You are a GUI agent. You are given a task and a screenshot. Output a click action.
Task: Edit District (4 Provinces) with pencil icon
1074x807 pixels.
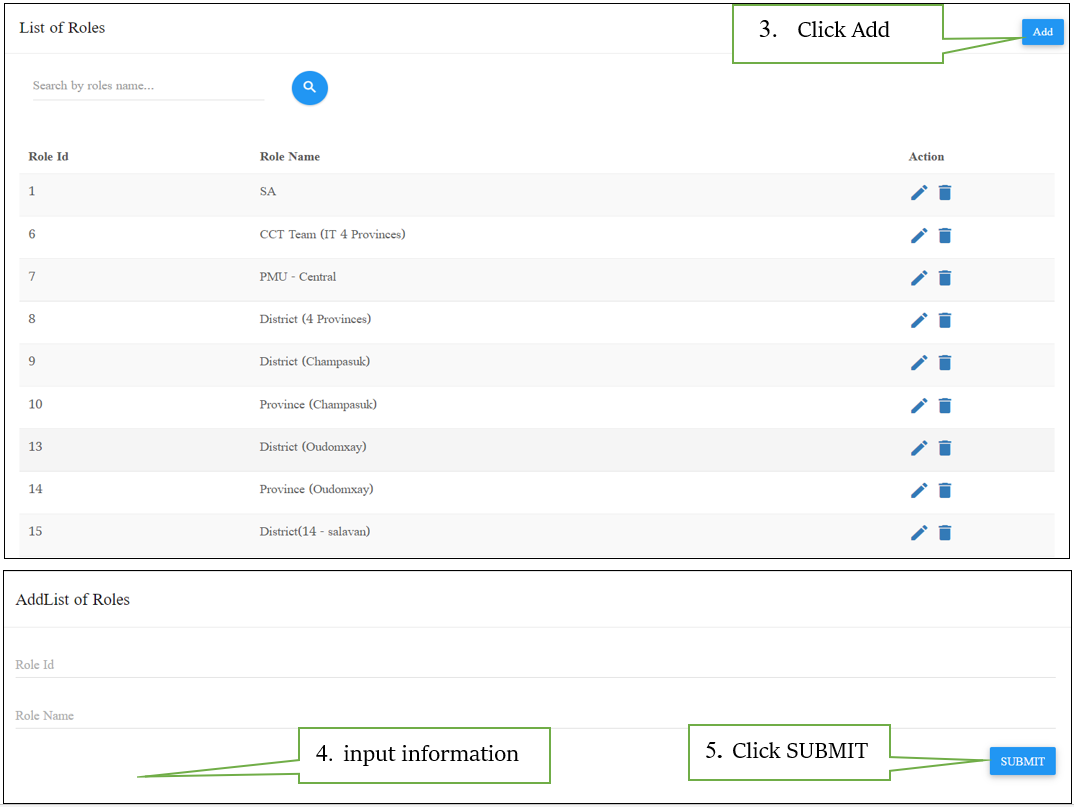click(x=919, y=320)
